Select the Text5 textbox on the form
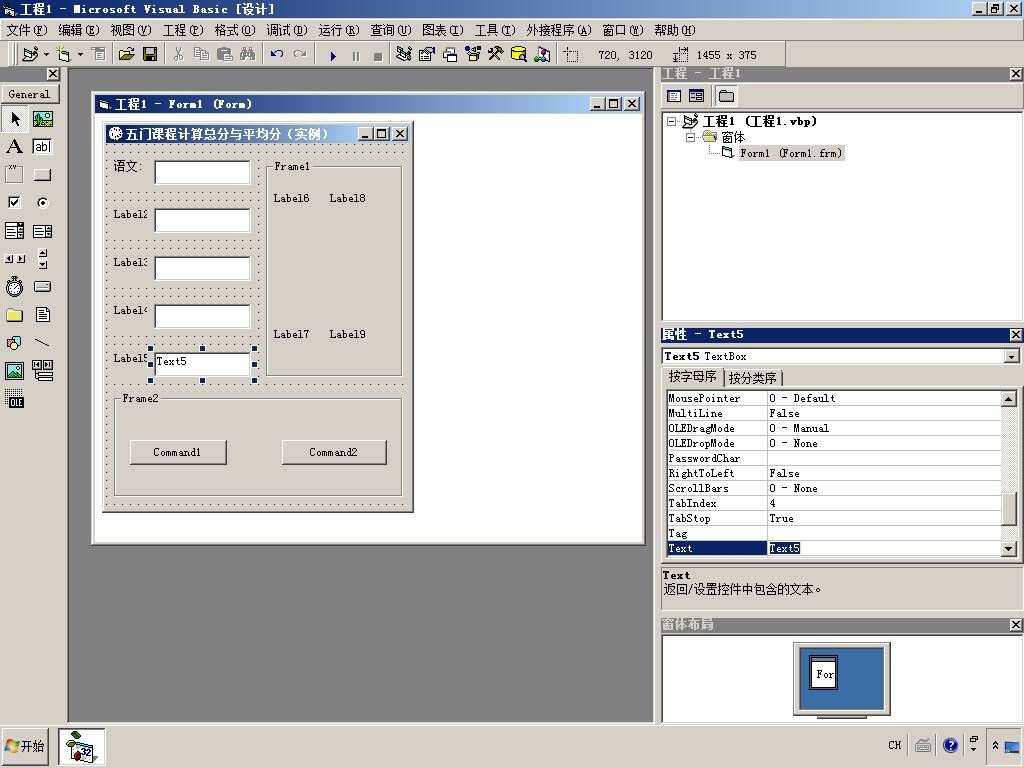The image size is (1024, 768). click(202, 364)
